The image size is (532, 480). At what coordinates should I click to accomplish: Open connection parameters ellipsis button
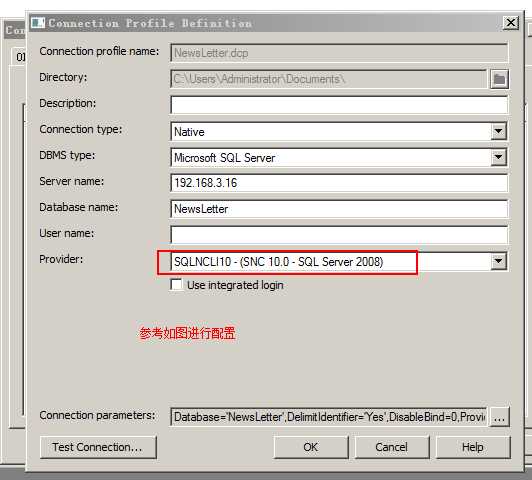499,417
